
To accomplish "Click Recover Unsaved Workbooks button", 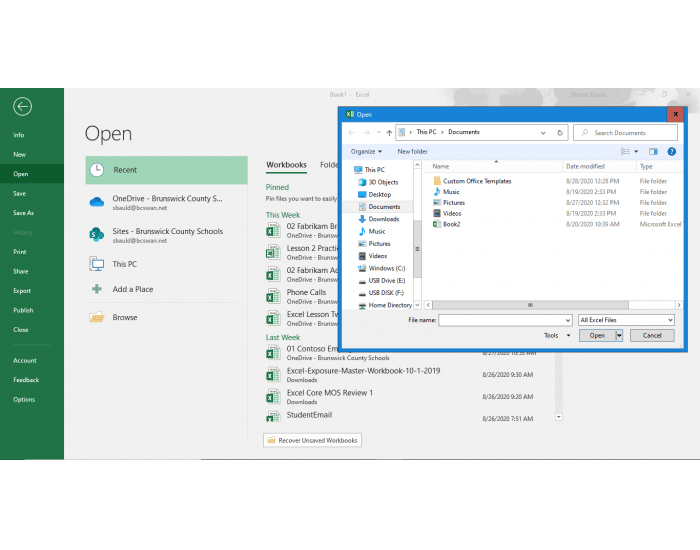I will [312, 440].
